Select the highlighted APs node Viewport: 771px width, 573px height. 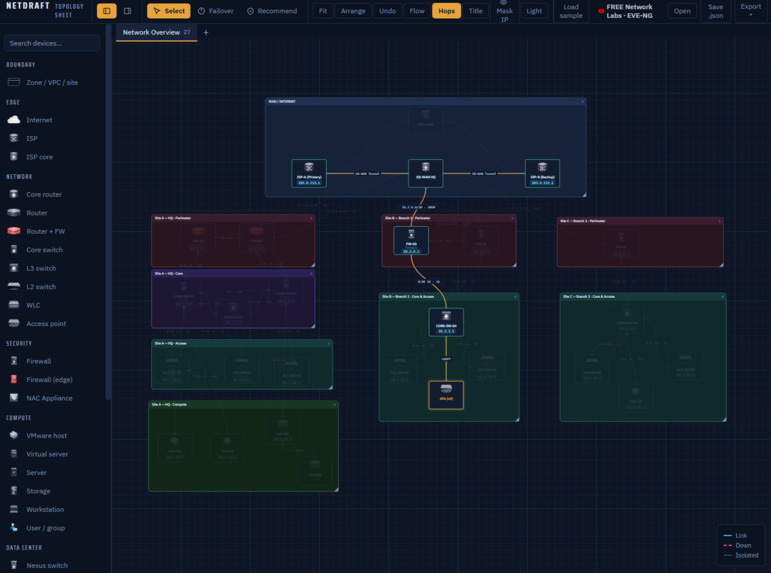point(446,395)
